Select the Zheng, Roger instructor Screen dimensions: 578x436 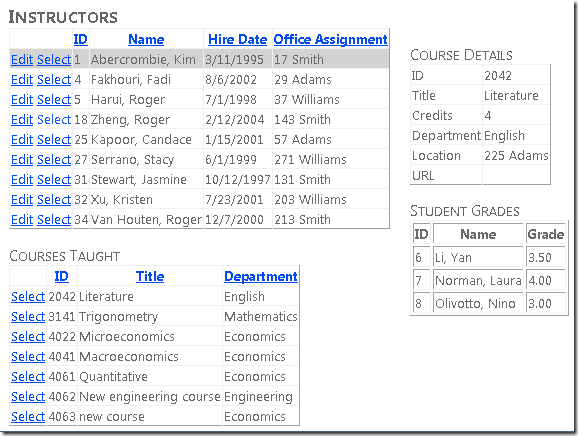click(x=54, y=119)
